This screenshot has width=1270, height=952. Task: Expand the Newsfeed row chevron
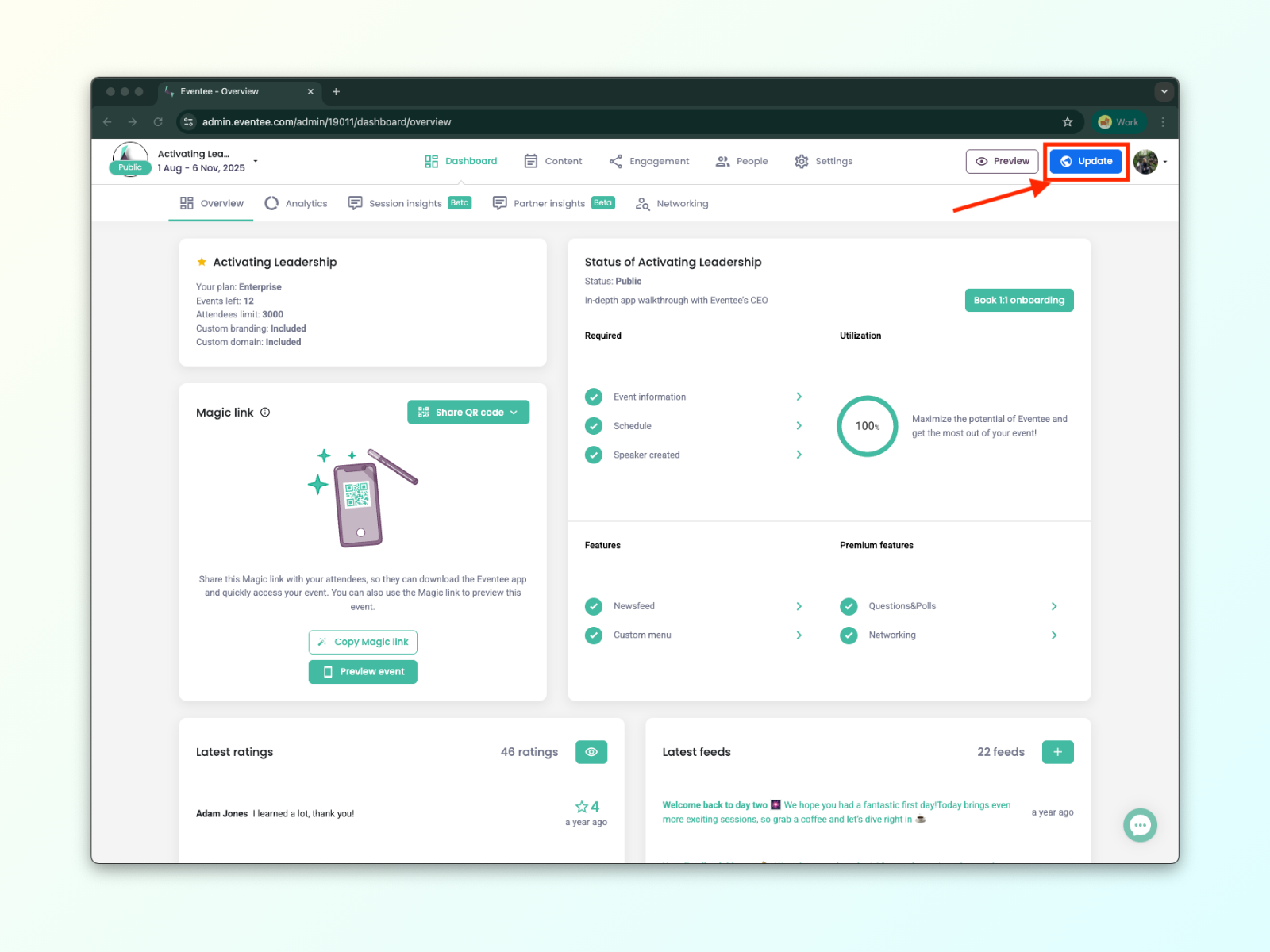point(799,606)
